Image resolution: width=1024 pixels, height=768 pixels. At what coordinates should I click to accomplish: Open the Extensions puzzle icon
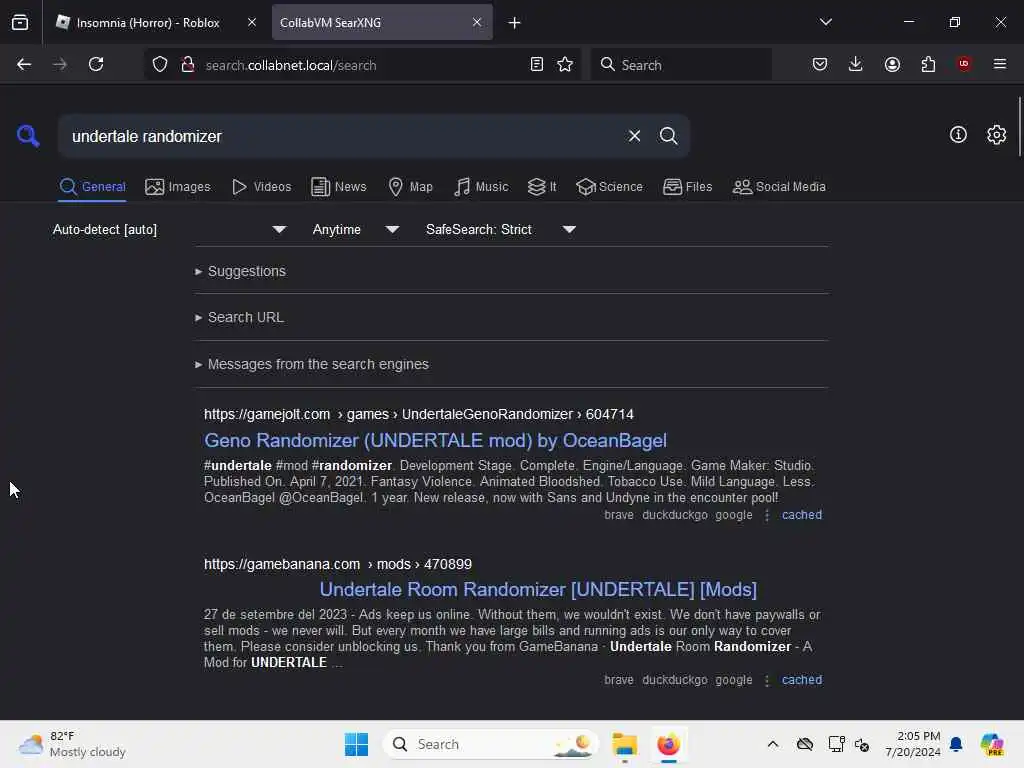928,64
